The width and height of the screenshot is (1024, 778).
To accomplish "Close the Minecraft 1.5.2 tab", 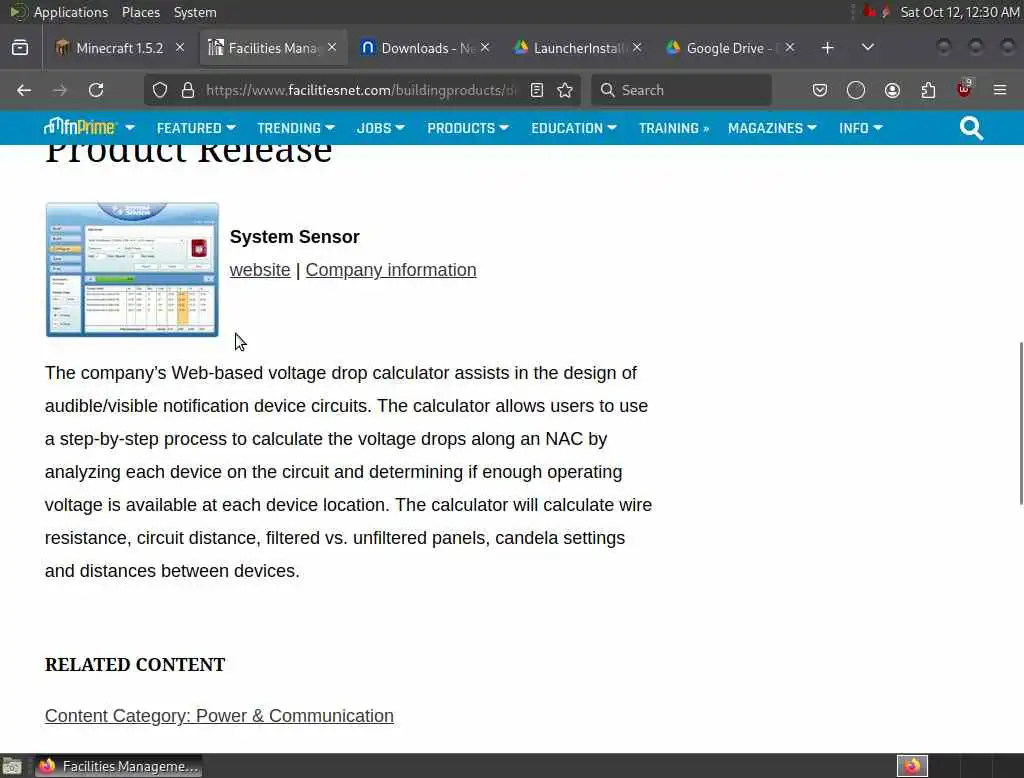I will 180,48.
